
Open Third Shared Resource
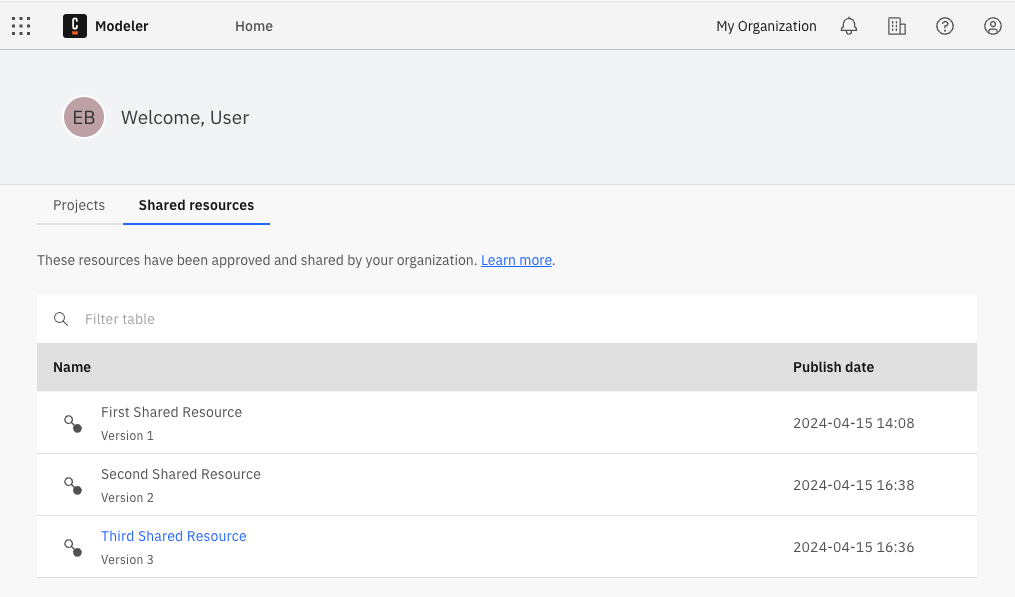[173, 536]
